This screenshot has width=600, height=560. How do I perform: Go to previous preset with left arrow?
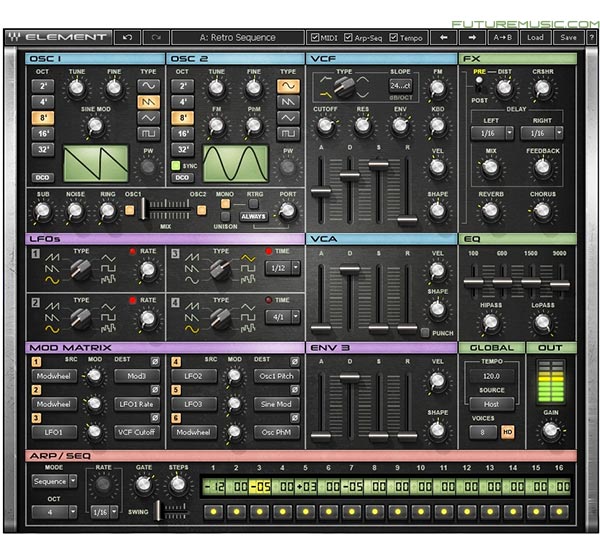(443, 38)
